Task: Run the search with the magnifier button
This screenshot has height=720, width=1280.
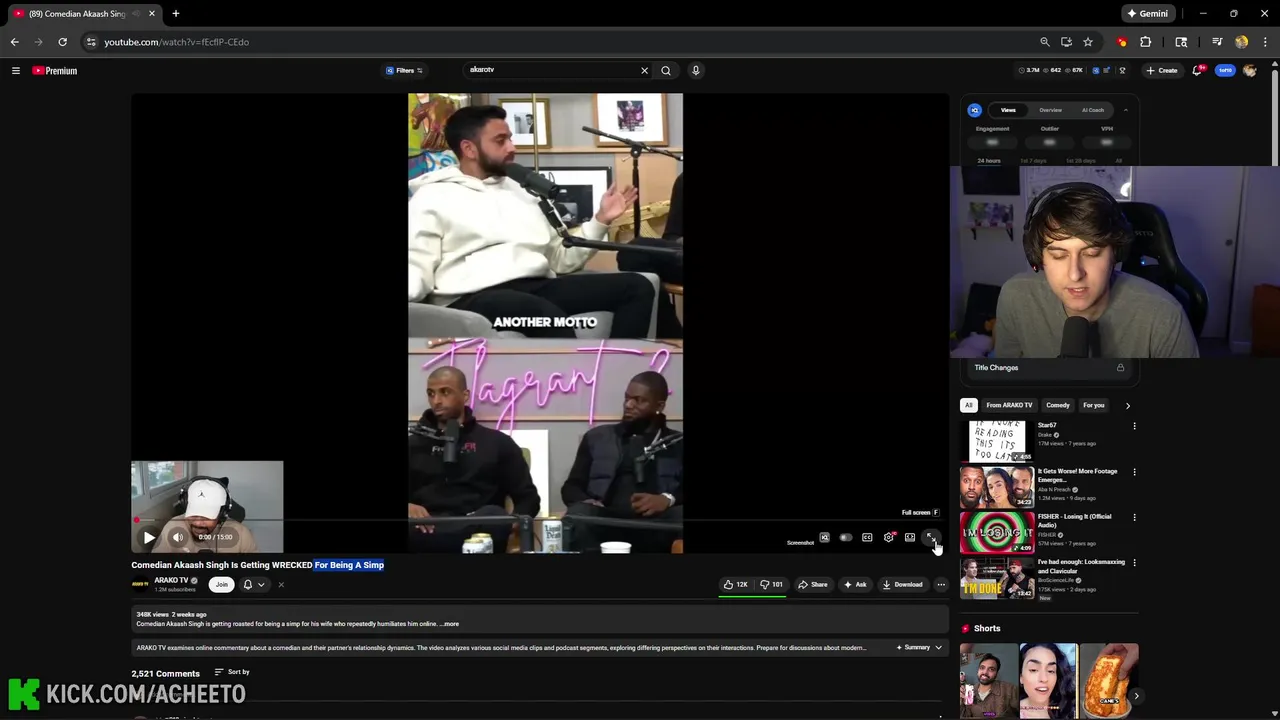Action: point(666,70)
